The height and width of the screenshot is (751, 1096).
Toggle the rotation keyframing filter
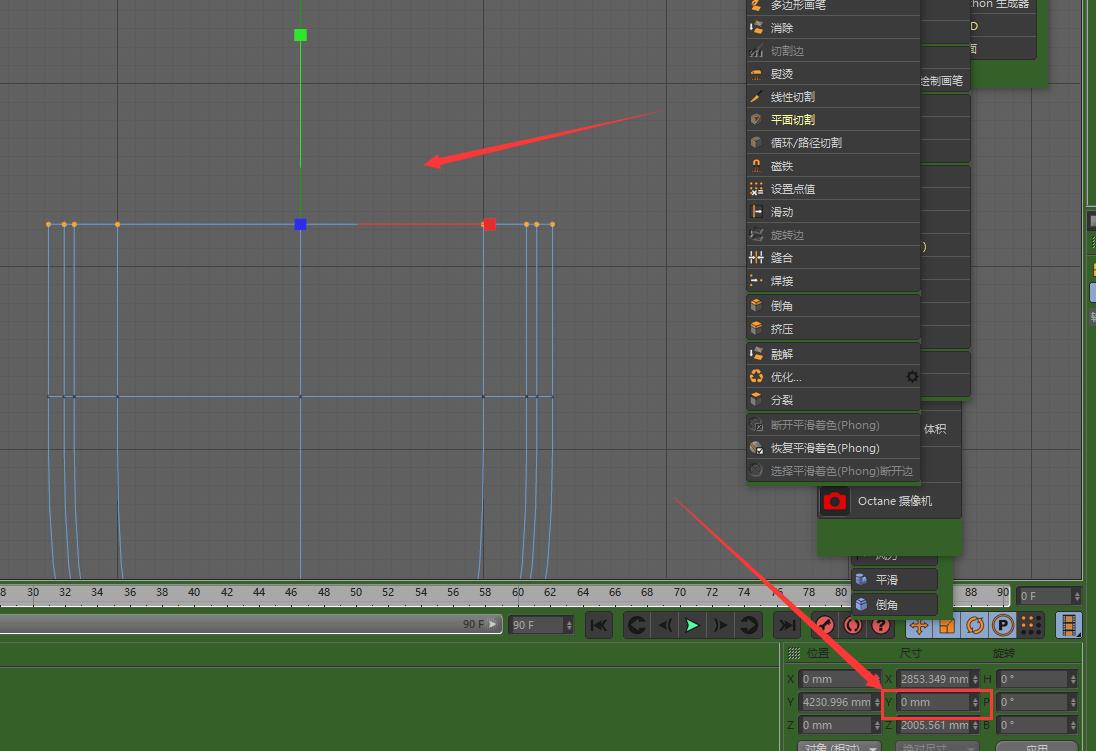pyautogui.click(x=974, y=626)
